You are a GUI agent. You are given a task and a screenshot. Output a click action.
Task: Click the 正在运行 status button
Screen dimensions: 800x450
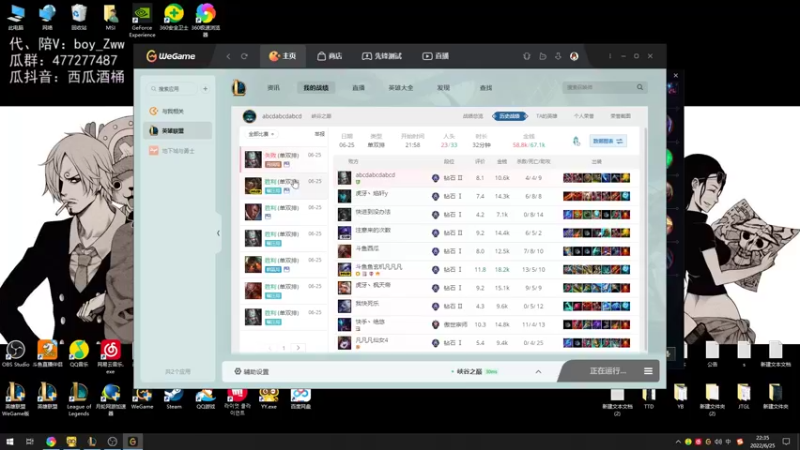[x=607, y=371]
